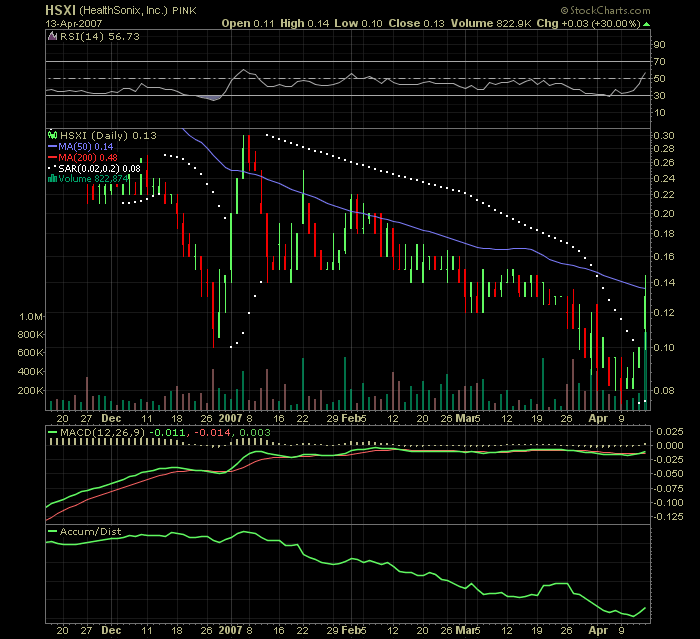Click the chart date 13-Apr-2007
The image size is (700, 639).
[74, 23]
